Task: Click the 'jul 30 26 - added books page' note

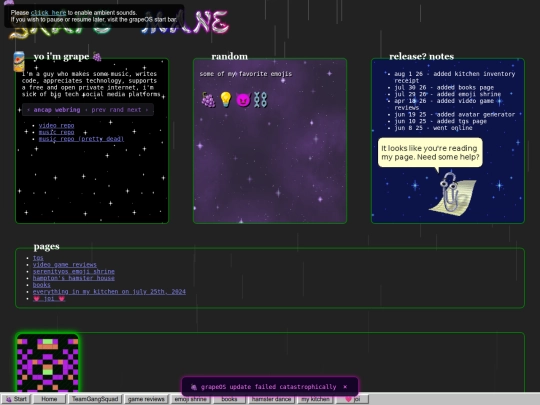Action: [x=444, y=87]
